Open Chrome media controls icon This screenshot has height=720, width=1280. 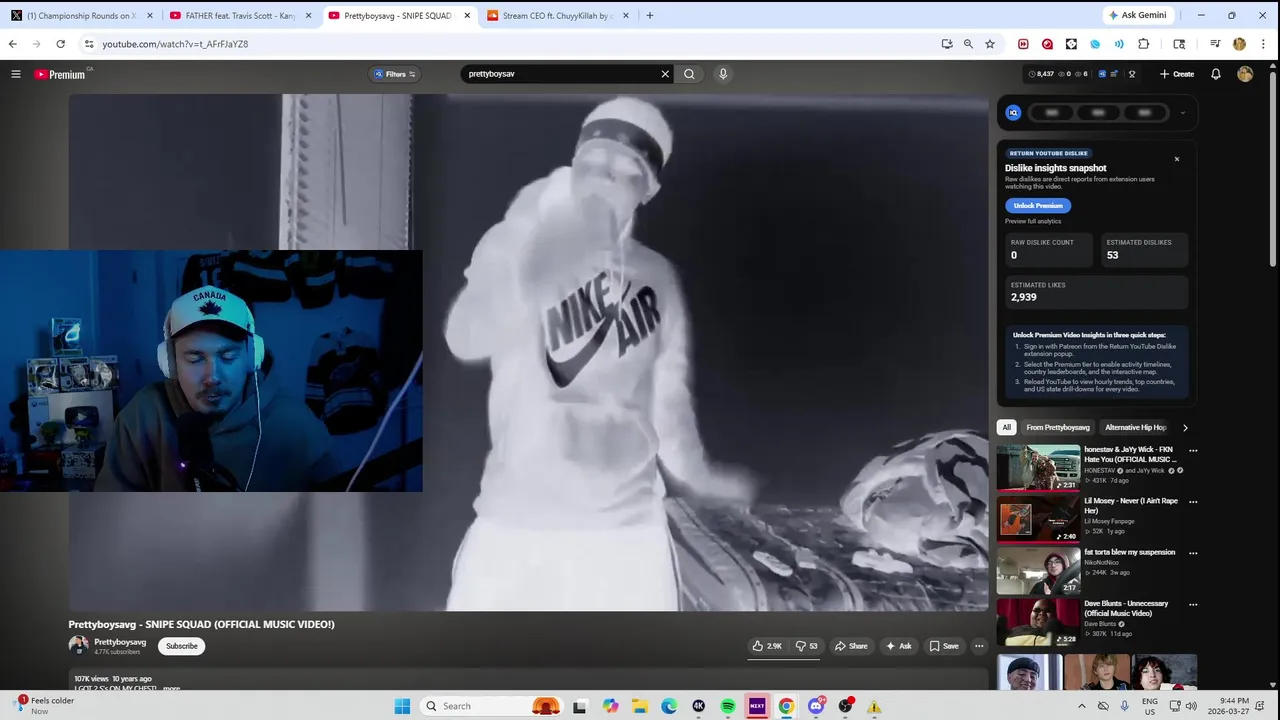[1215, 44]
